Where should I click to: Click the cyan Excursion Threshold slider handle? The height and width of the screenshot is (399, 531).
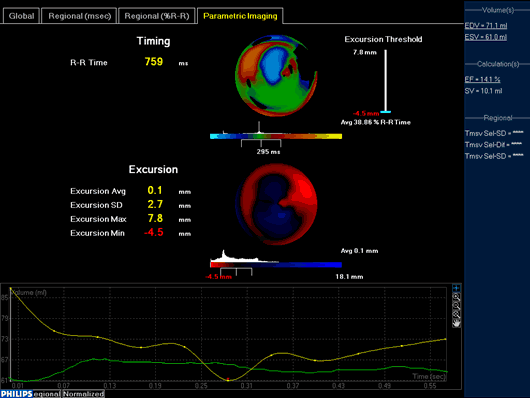[x=385, y=112]
